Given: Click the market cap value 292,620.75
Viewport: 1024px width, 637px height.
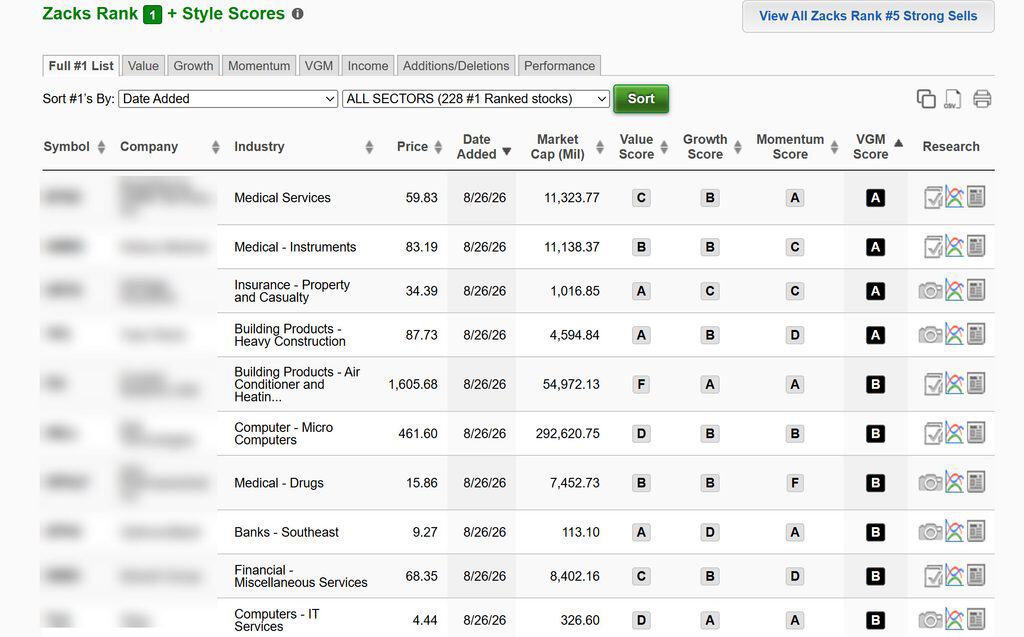Looking at the screenshot, I should point(568,433).
